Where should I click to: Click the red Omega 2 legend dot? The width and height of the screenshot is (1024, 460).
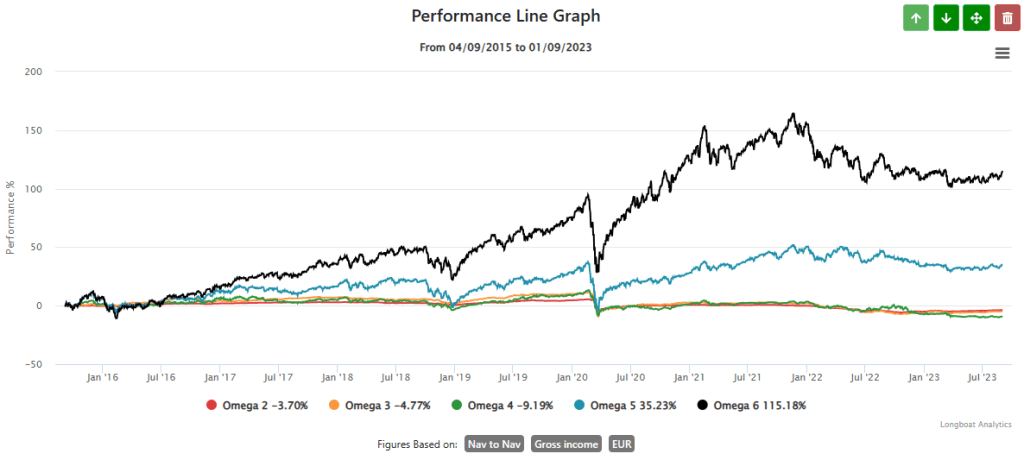click(x=210, y=405)
